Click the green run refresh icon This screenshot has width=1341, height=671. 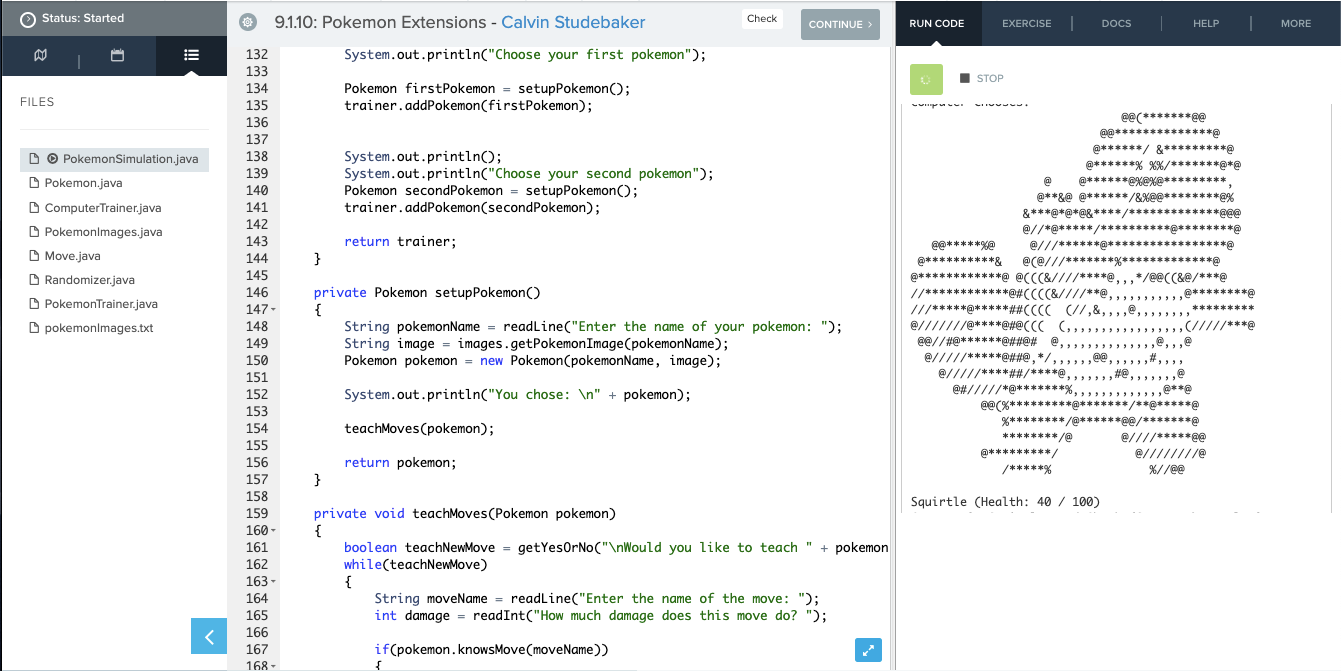[926, 78]
